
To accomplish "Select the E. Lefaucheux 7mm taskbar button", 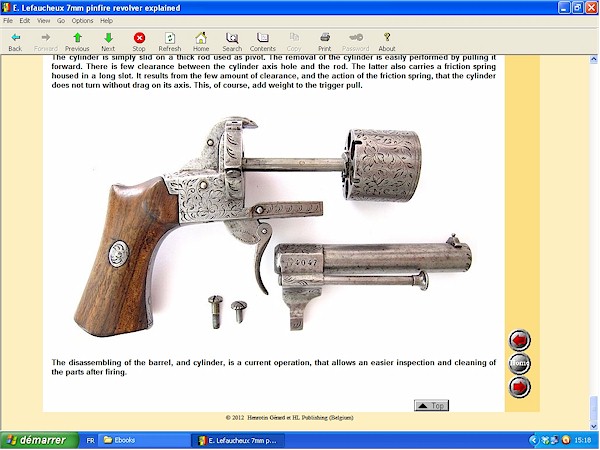I will click(238, 440).
